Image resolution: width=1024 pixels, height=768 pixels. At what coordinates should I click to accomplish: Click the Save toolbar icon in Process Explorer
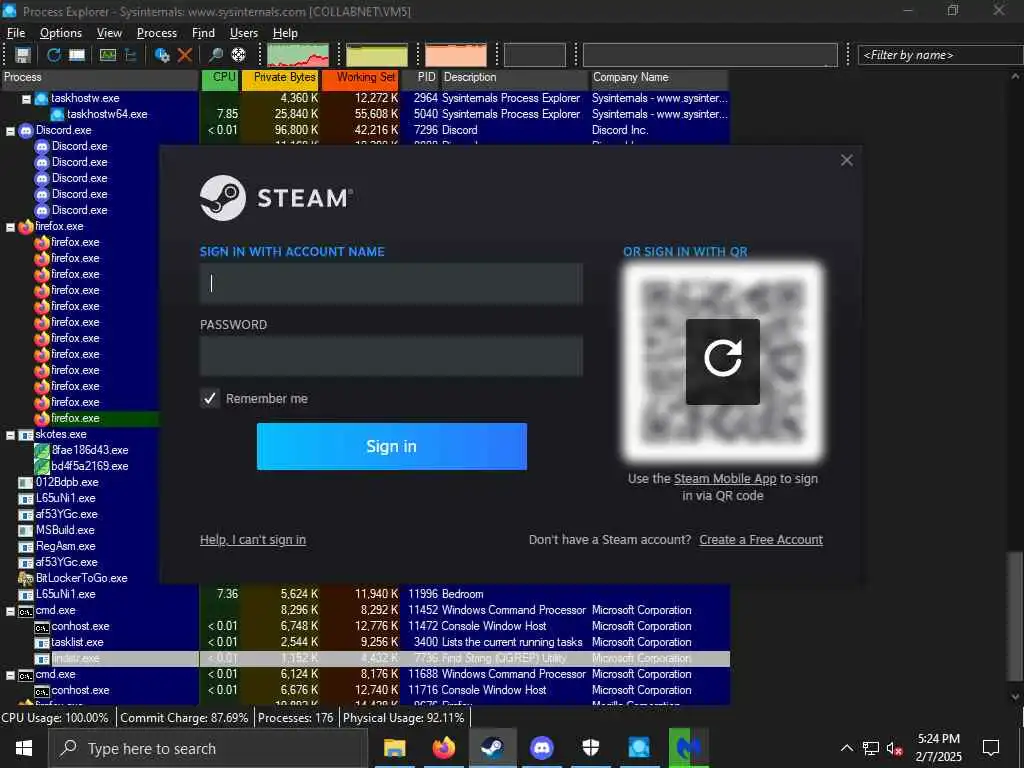[23, 55]
